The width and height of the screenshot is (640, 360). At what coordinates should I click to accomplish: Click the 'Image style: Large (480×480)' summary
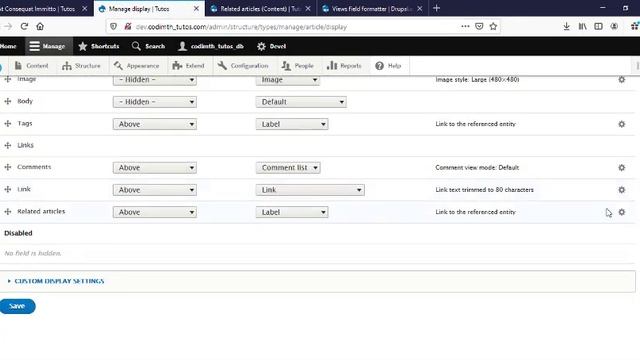(x=477, y=80)
